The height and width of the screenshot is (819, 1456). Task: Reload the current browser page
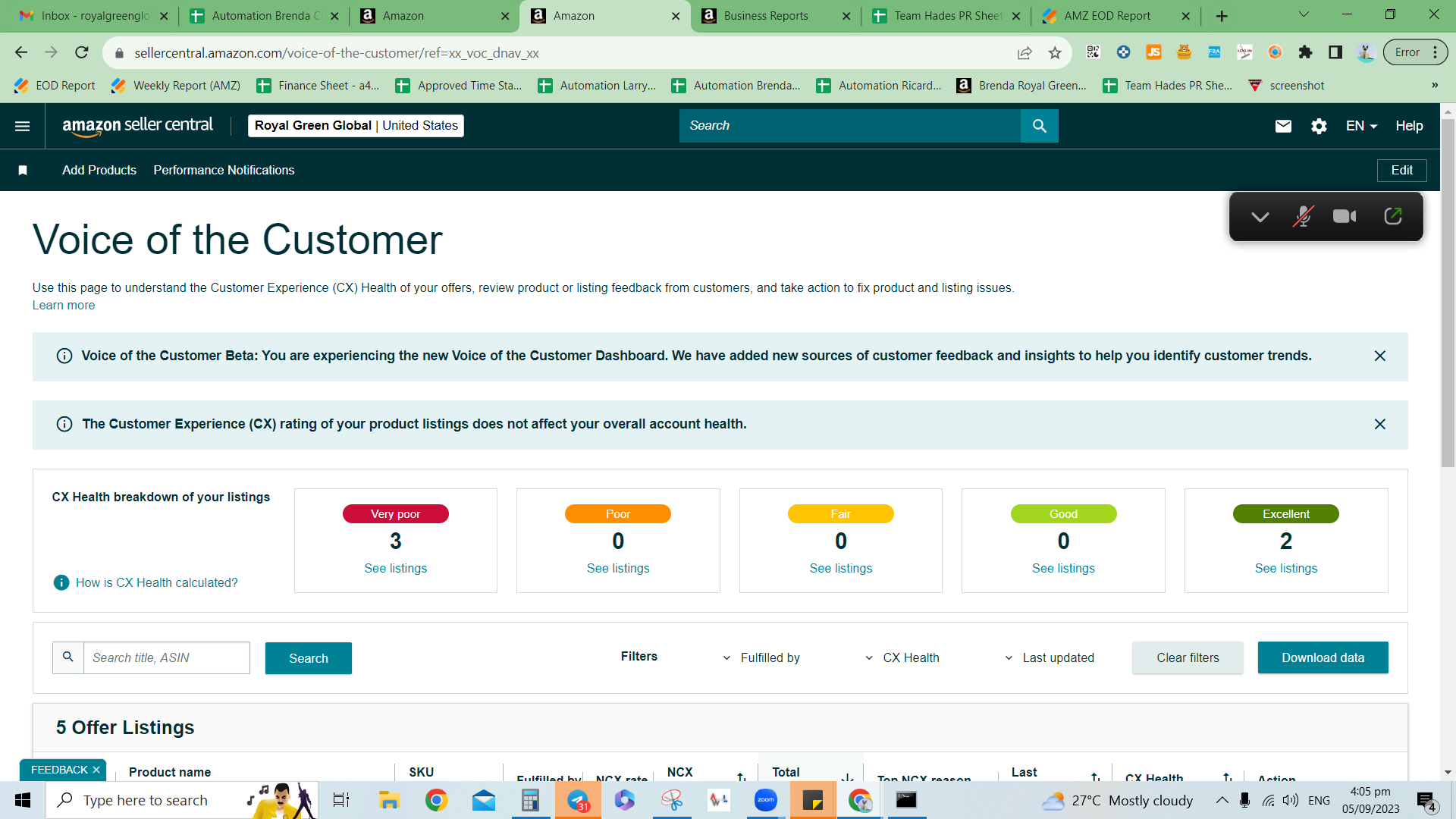[x=82, y=52]
